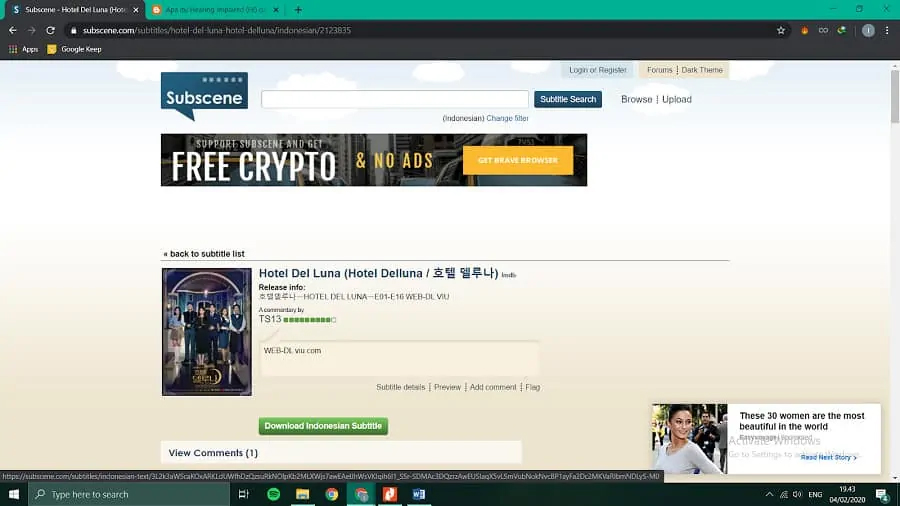900x506 pixels.
Task: Open the Google Keep bookmark
Action: coord(75,49)
